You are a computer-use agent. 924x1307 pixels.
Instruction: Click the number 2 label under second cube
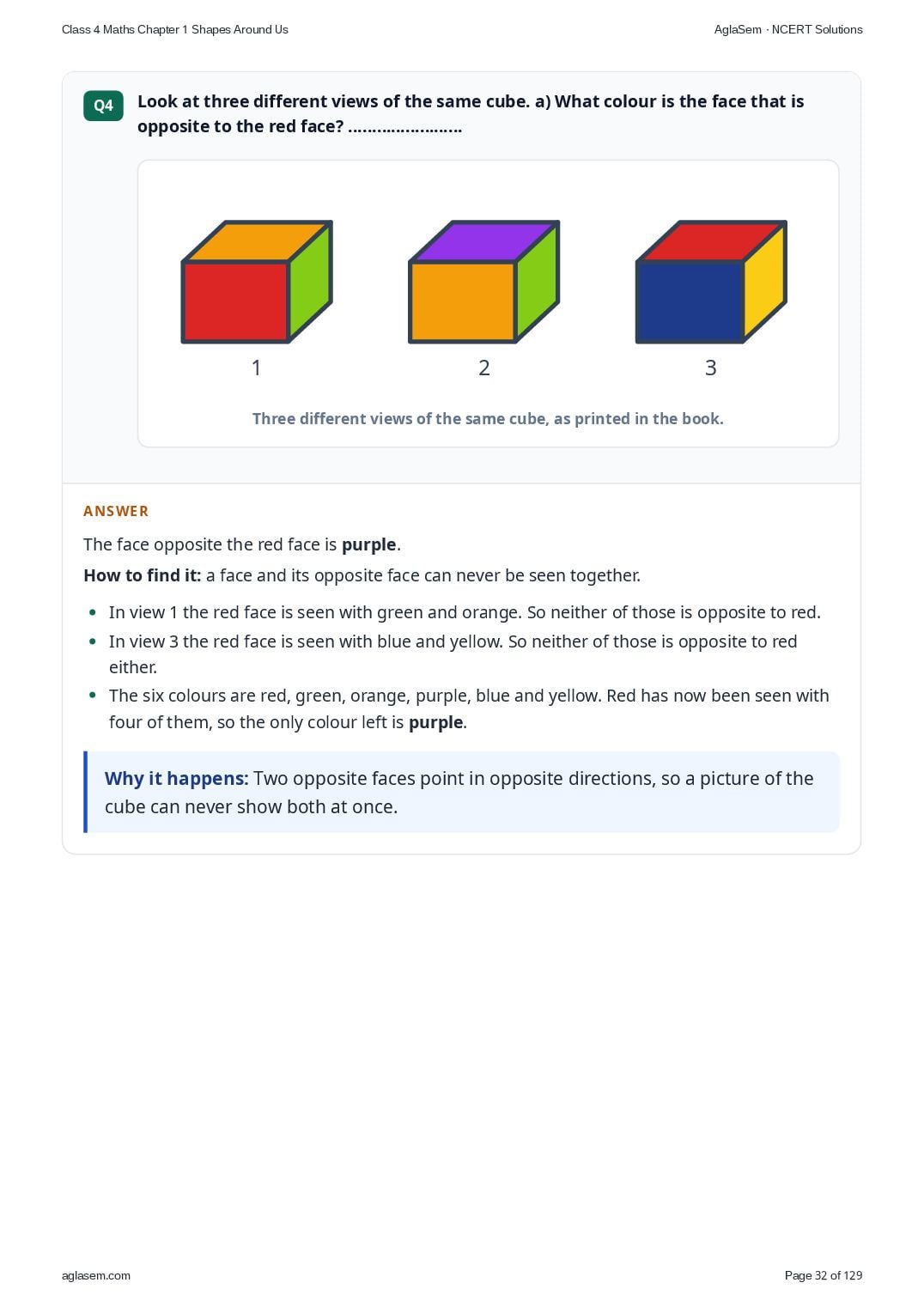click(484, 368)
